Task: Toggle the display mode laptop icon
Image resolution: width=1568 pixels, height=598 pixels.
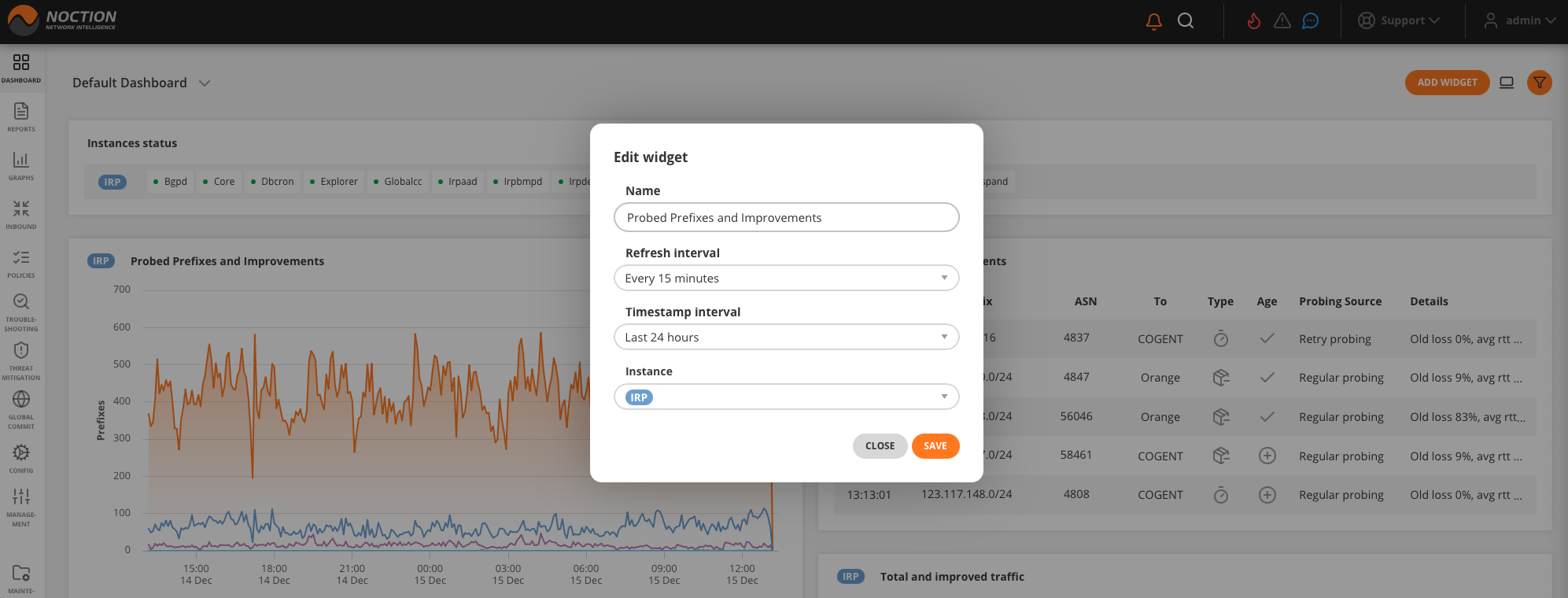Action: point(1506,83)
